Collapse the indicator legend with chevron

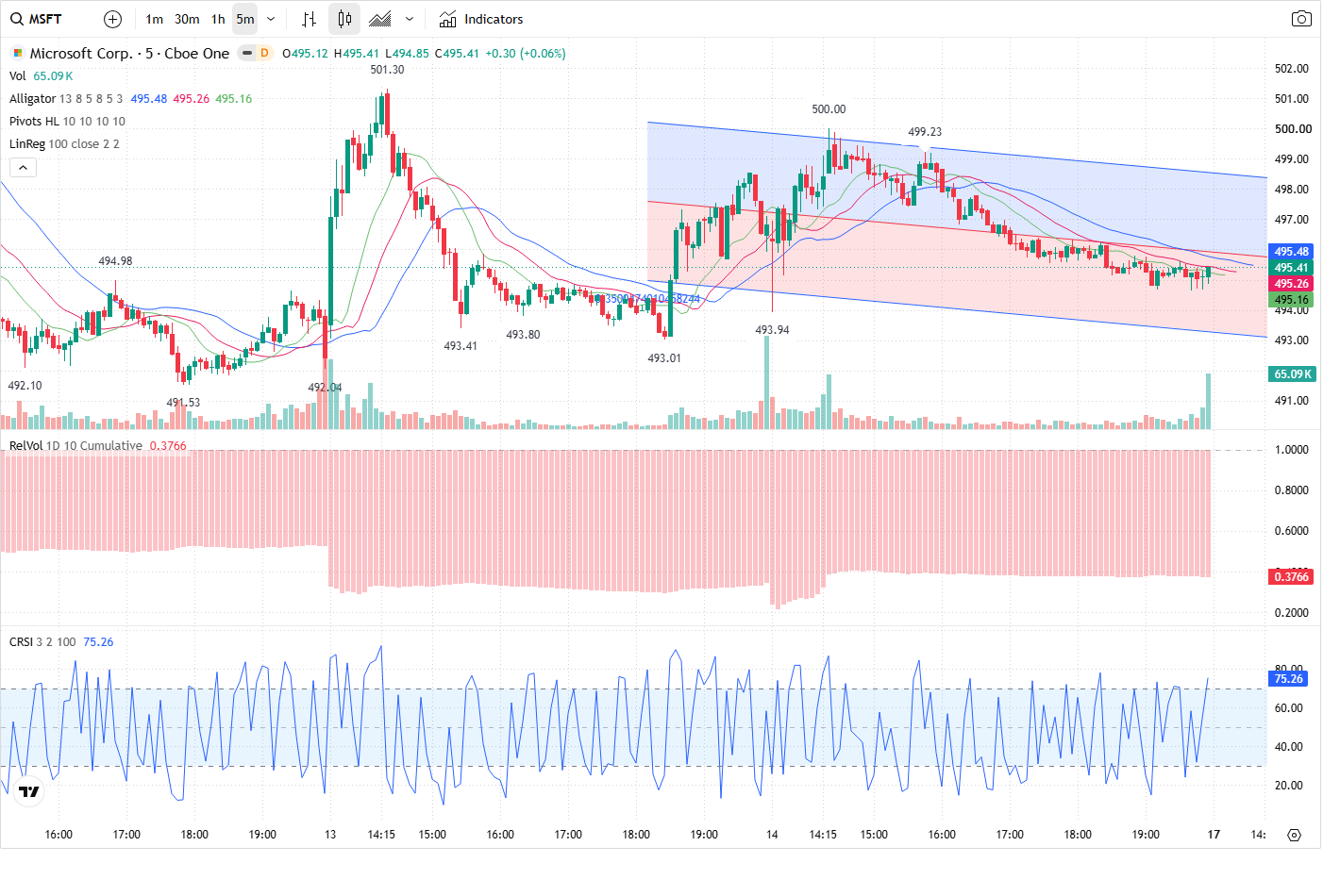pos(23,167)
